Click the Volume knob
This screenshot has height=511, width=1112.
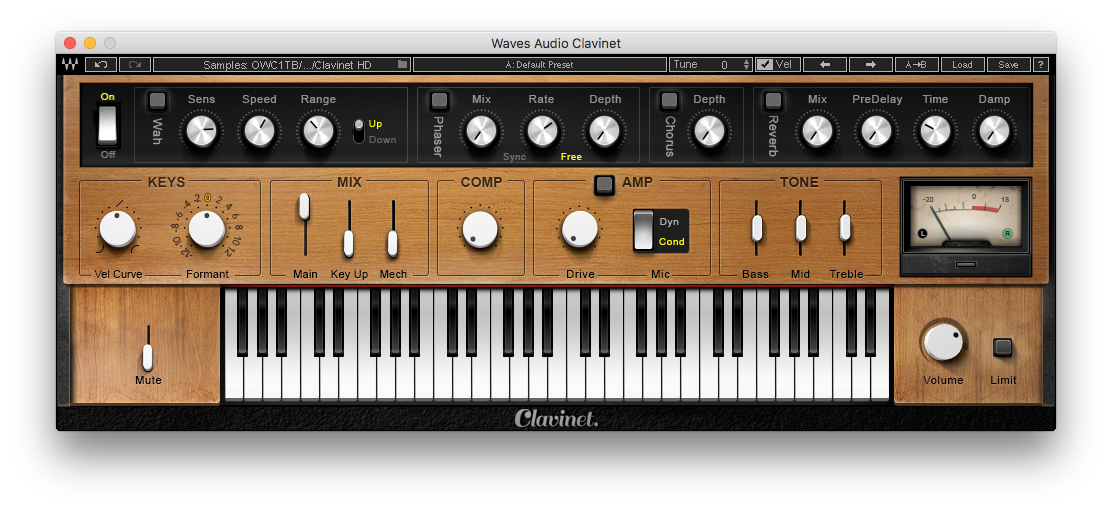(x=944, y=342)
